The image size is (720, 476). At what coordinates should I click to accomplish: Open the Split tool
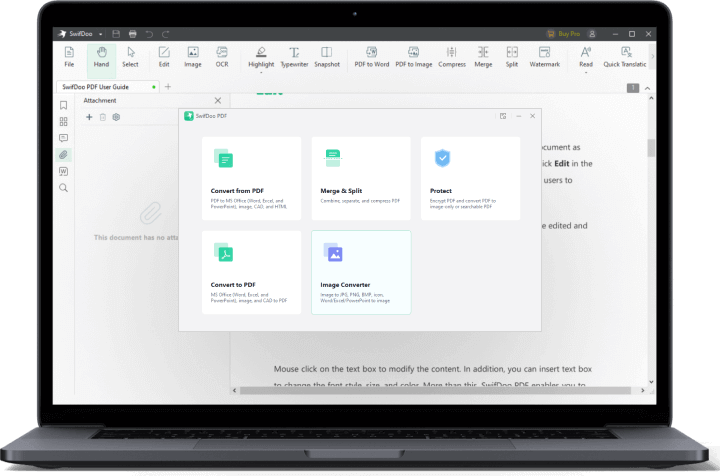pos(512,57)
